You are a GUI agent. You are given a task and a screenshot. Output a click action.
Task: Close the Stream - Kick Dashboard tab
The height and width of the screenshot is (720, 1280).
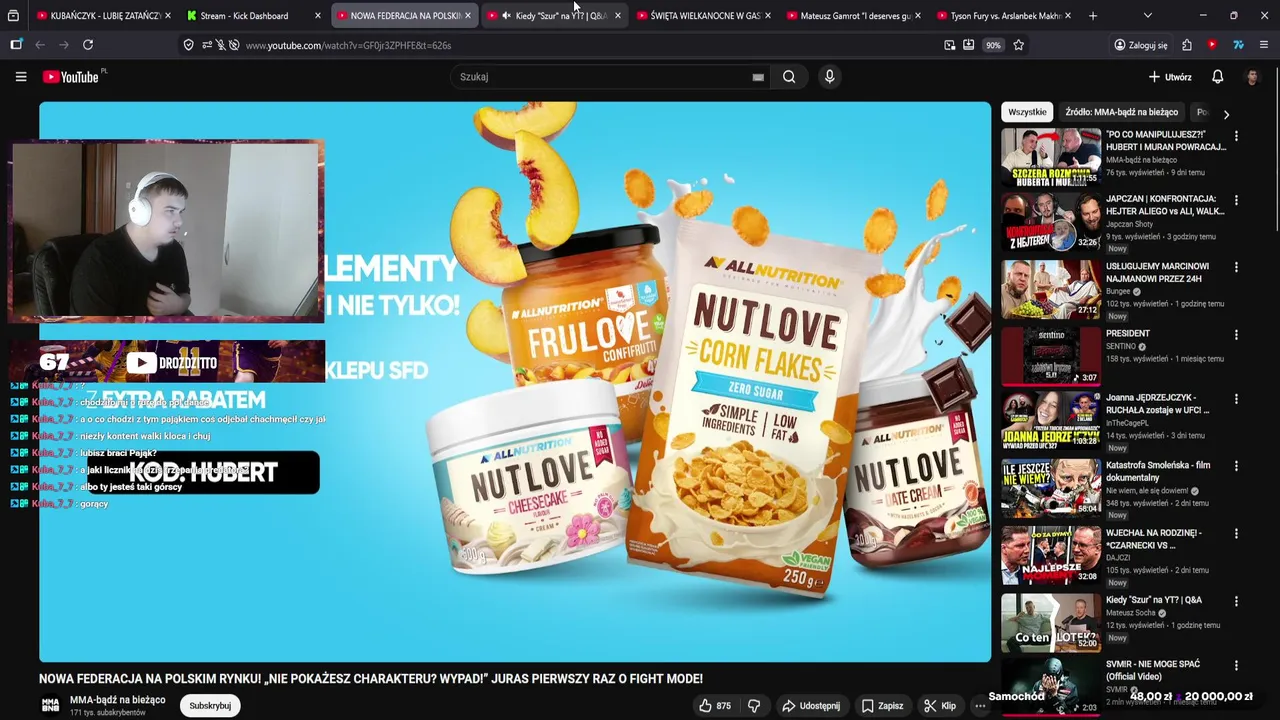click(318, 16)
